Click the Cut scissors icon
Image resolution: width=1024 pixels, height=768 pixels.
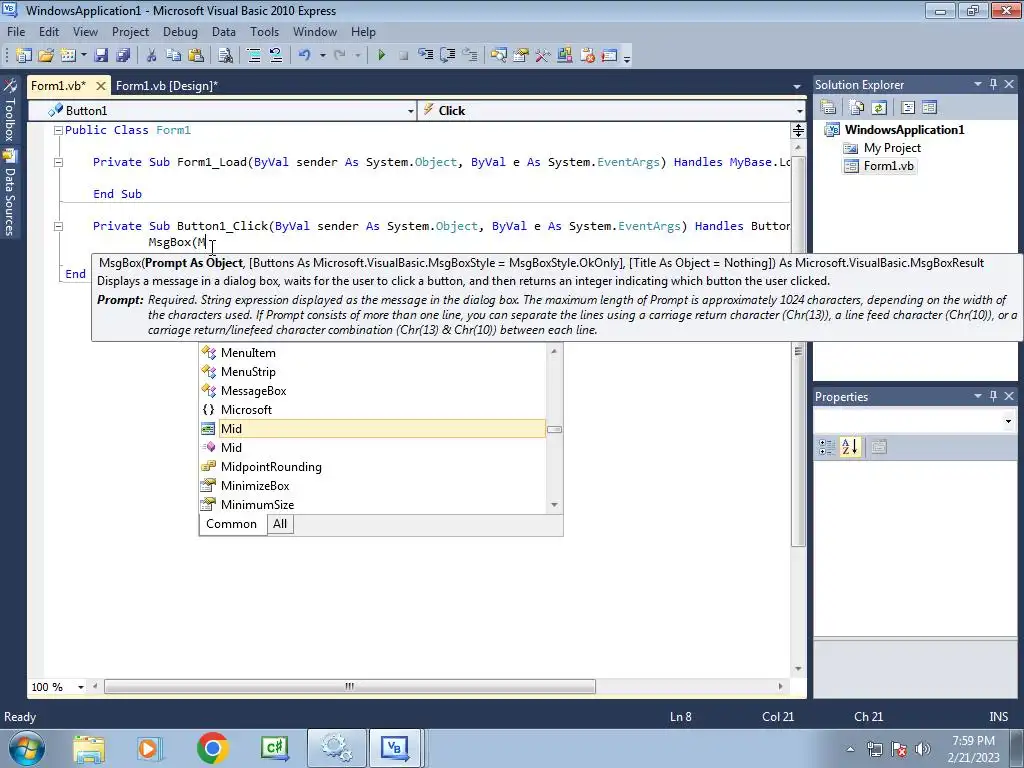(x=152, y=56)
